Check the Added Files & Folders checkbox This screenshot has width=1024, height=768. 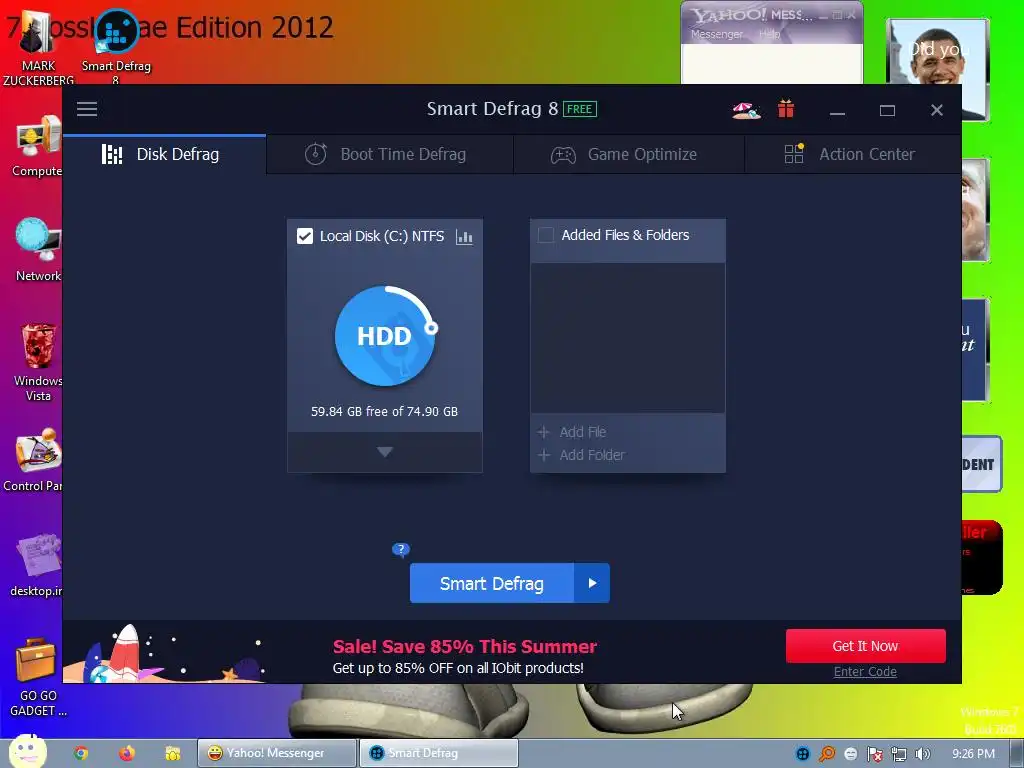click(x=546, y=235)
